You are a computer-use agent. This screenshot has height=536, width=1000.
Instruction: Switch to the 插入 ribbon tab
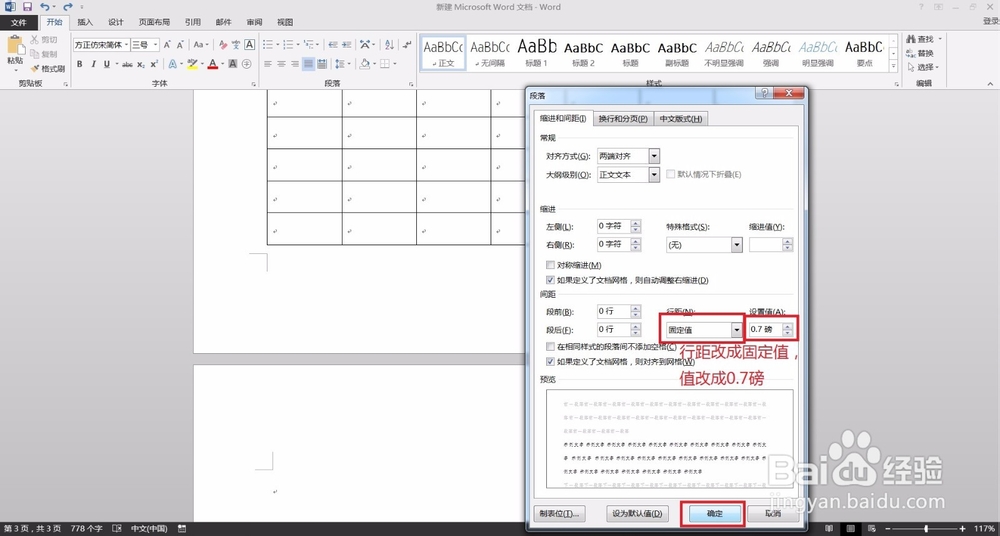pyautogui.click(x=85, y=22)
